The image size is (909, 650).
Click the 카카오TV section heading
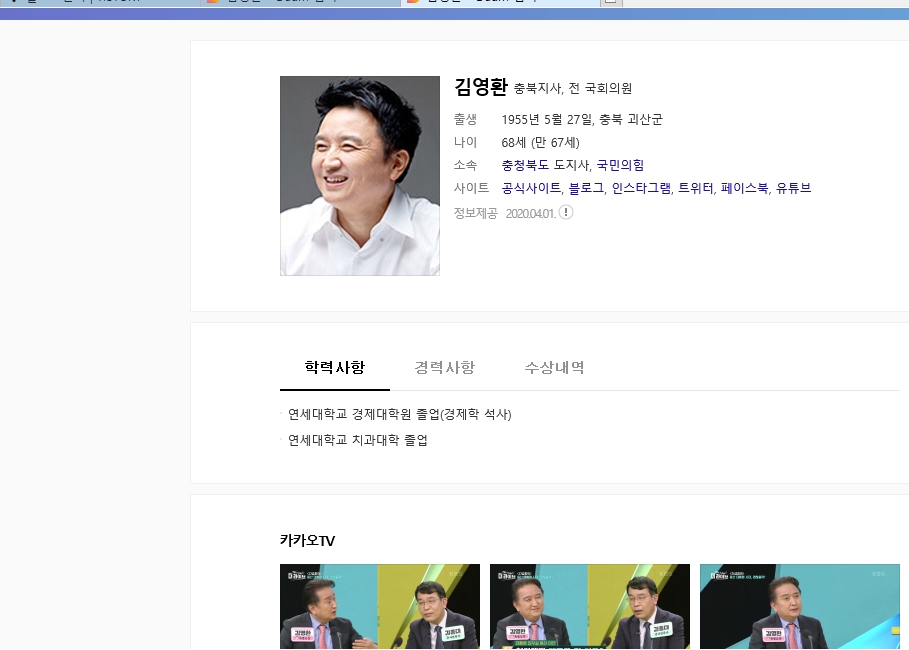click(307, 540)
